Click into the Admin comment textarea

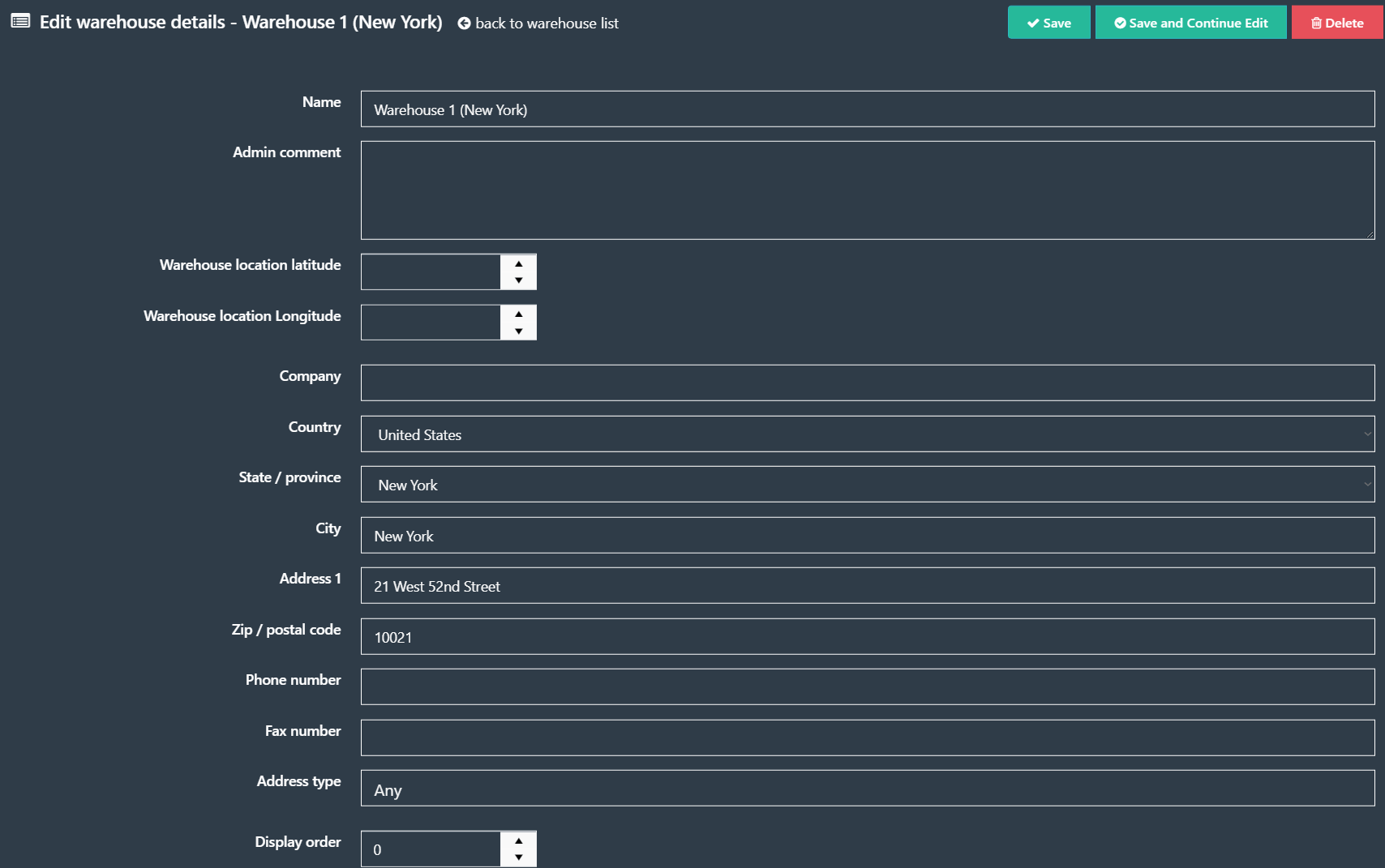(x=868, y=190)
